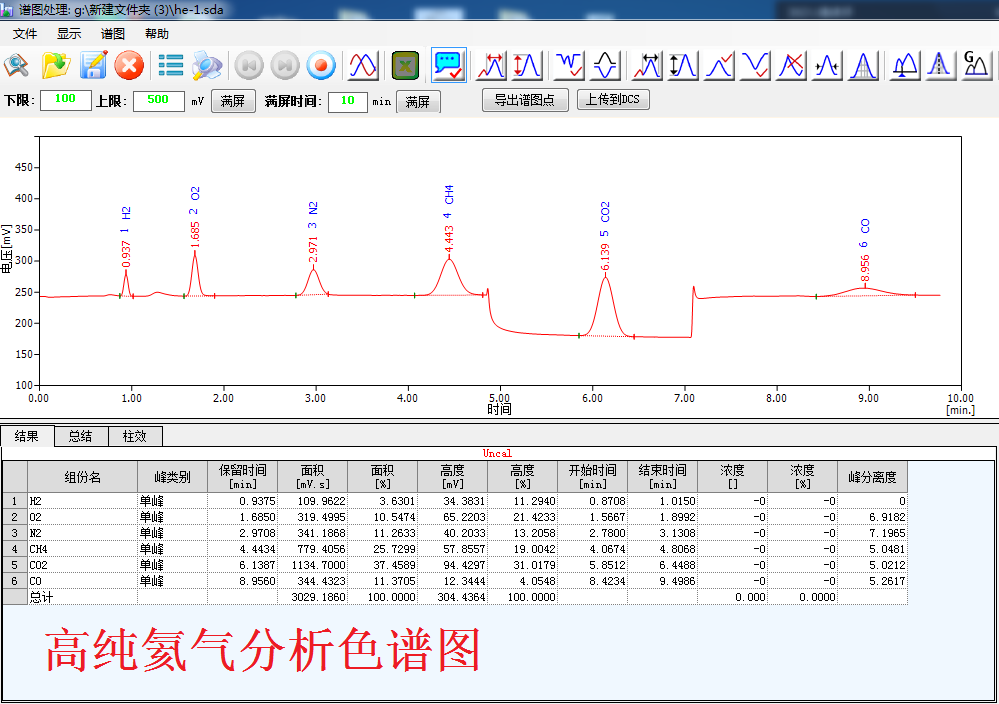Click the 保留时间 column header
Screen dimensions: 999x704
coord(243,477)
